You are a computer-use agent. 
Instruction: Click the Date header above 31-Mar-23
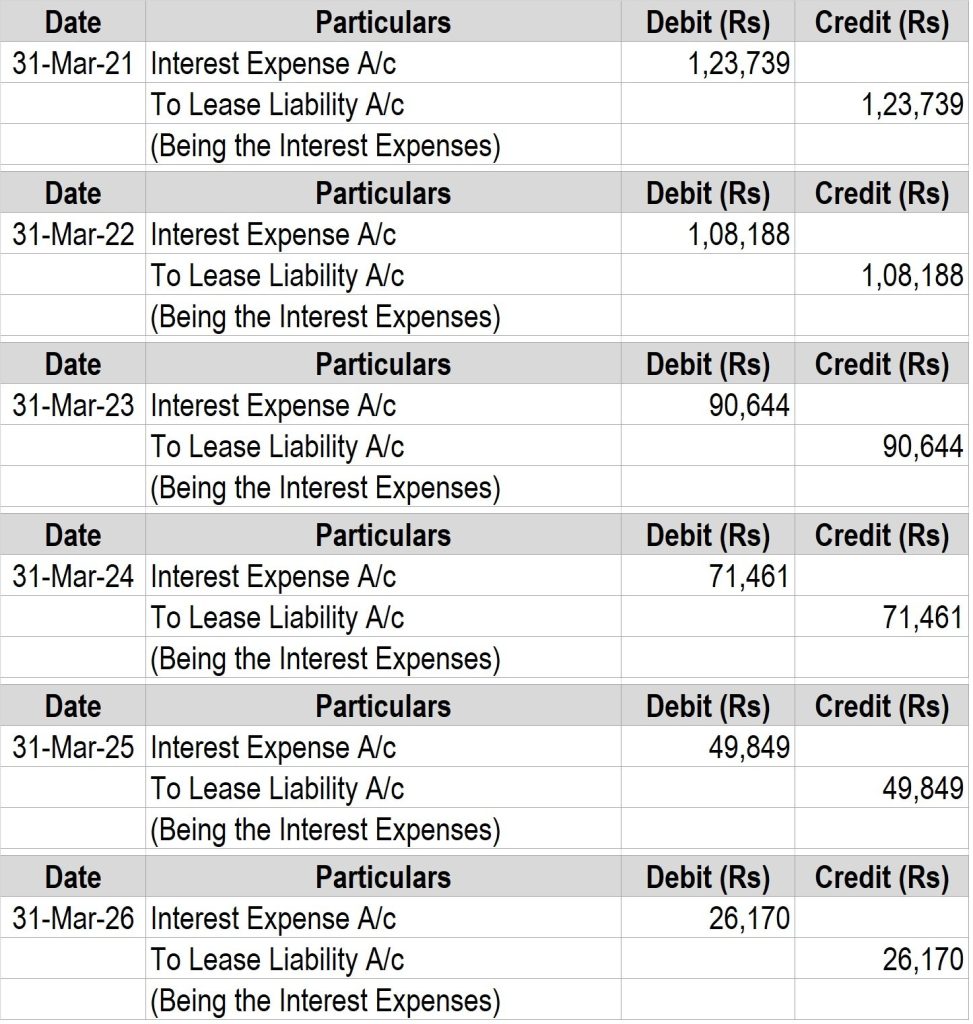click(73, 364)
